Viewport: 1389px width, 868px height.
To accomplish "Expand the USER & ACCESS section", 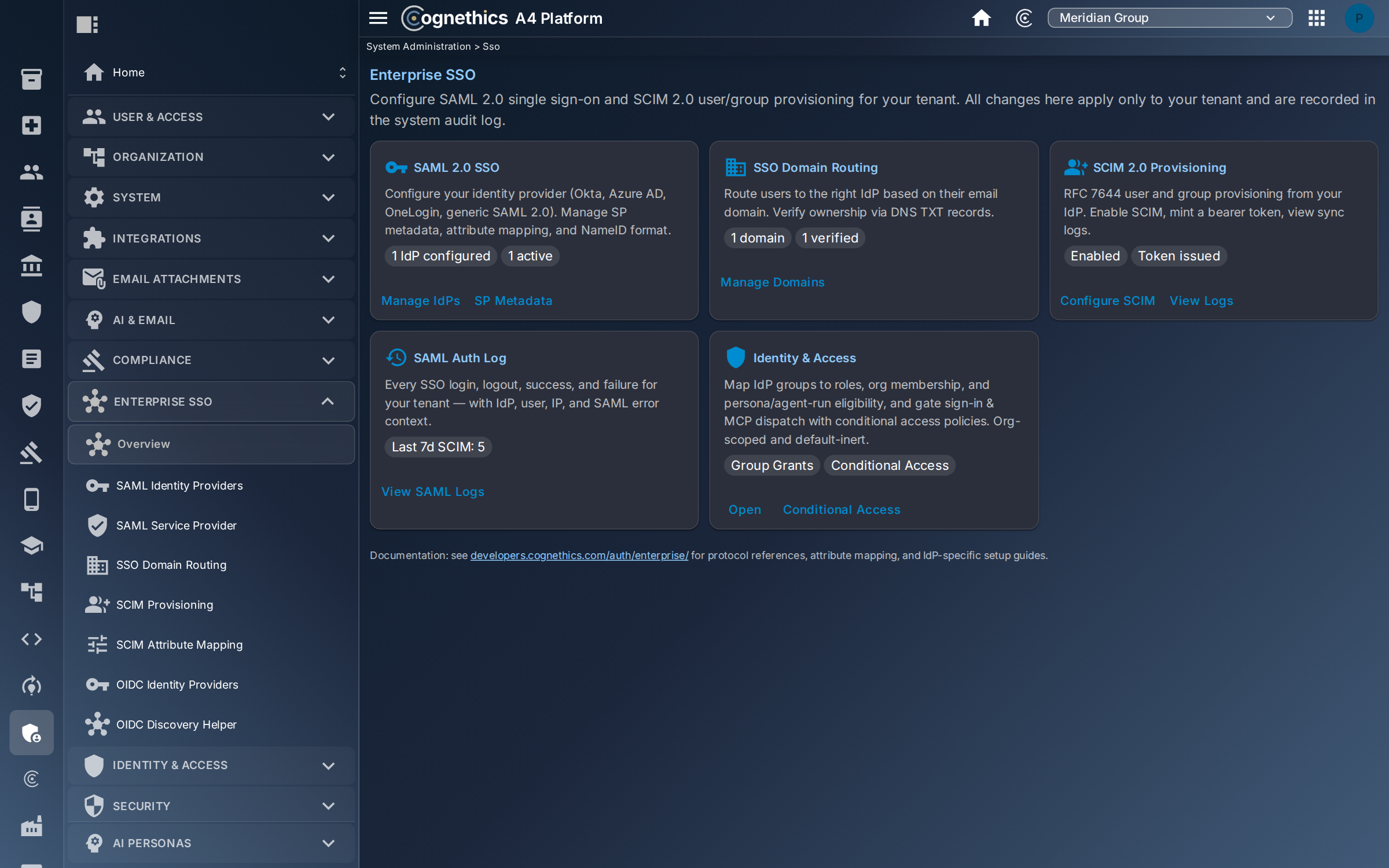I will pos(211,117).
